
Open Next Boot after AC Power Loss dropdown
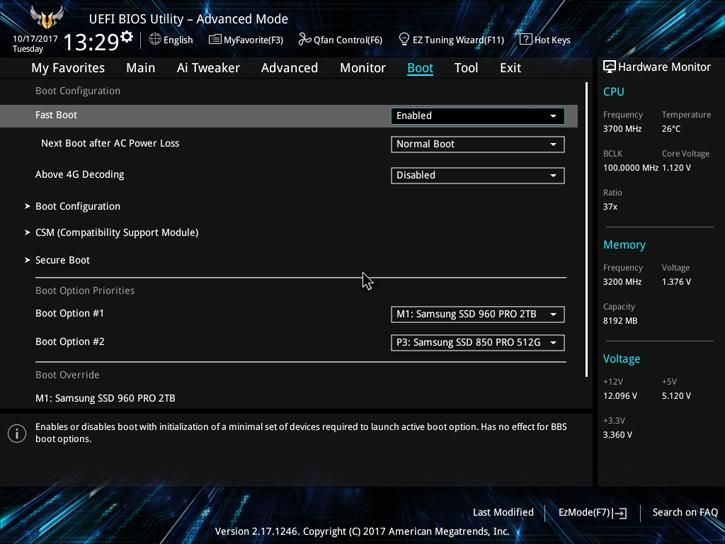[477, 144]
